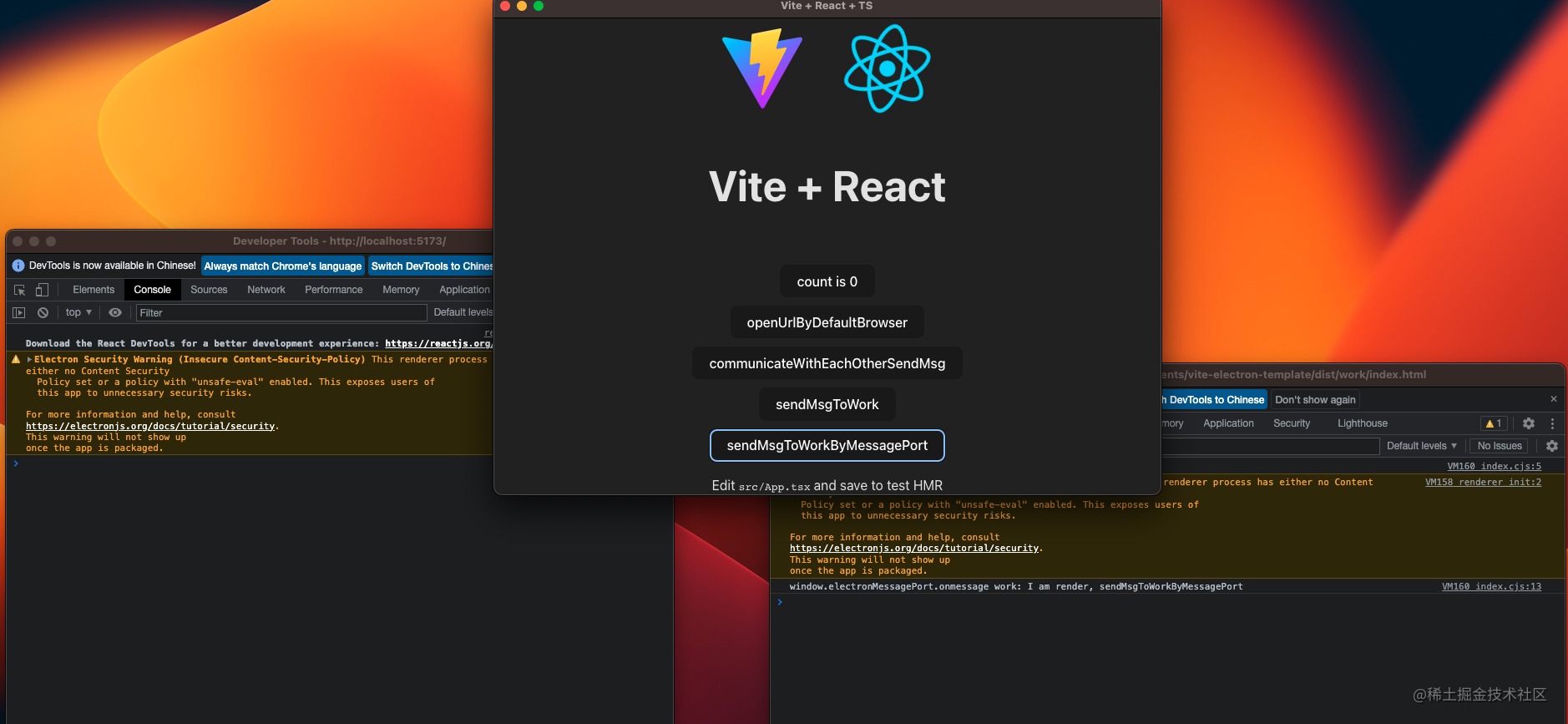Focus the filter field in right console
This screenshot has width=1568, height=724.
(1270, 446)
